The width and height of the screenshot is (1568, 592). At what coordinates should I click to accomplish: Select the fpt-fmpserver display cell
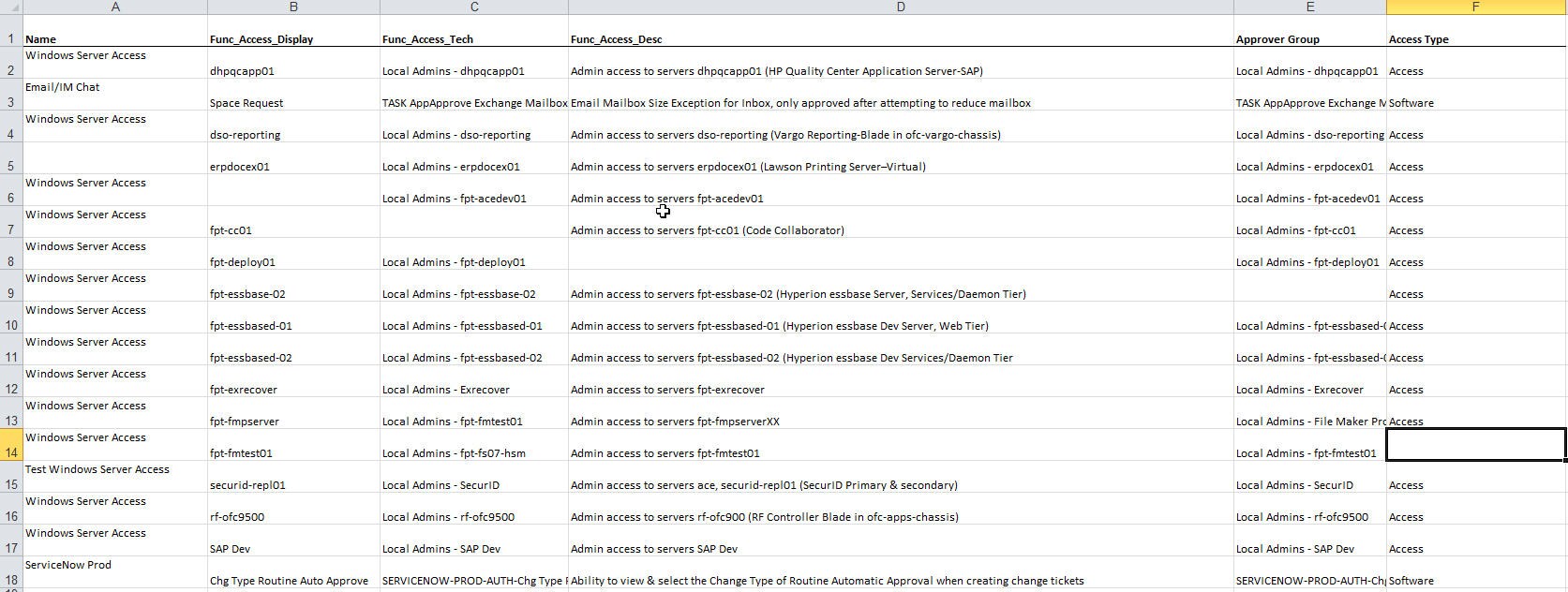(x=293, y=413)
